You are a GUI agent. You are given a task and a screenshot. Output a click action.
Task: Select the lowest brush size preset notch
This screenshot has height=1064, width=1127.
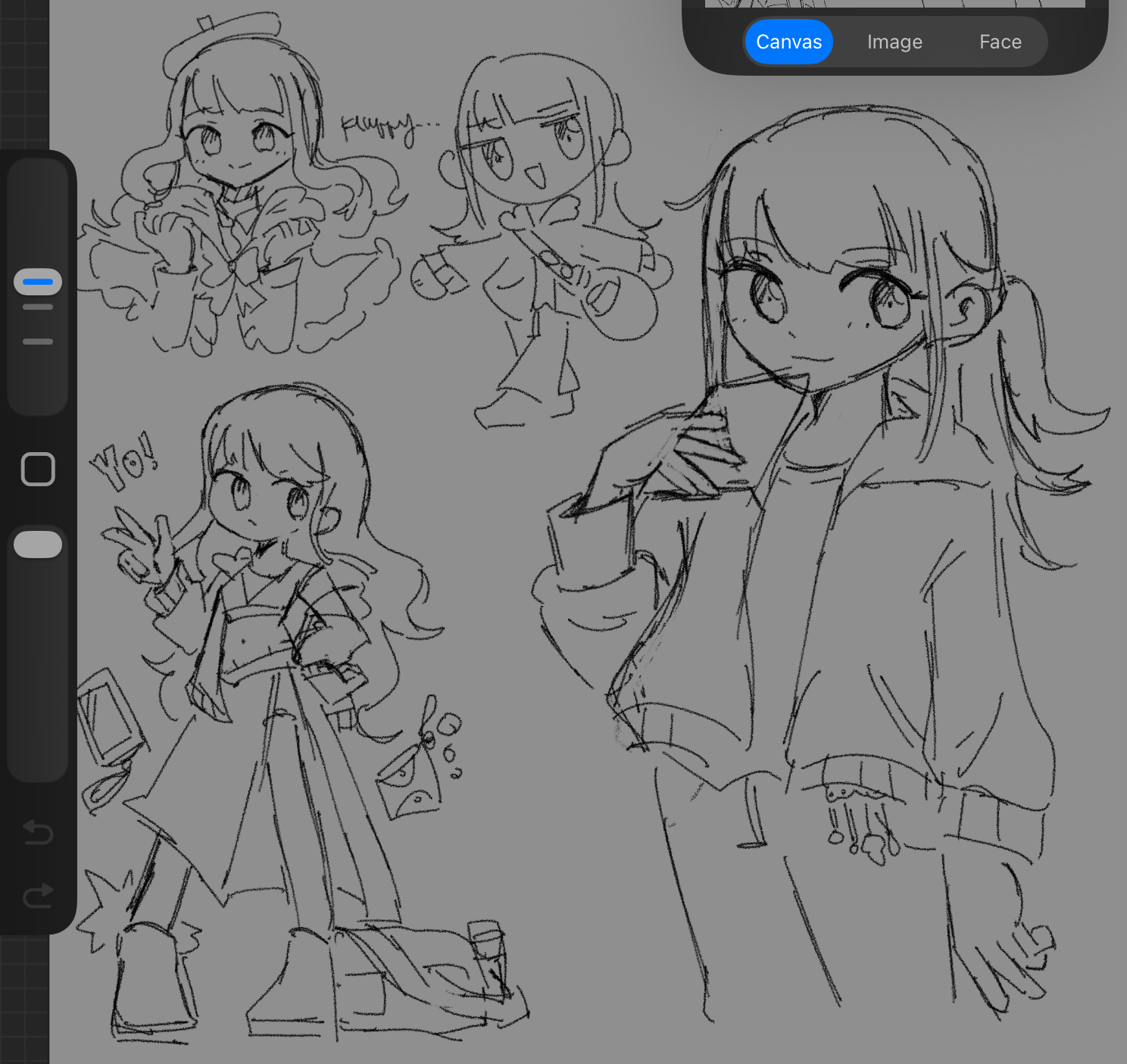(x=38, y=342)
